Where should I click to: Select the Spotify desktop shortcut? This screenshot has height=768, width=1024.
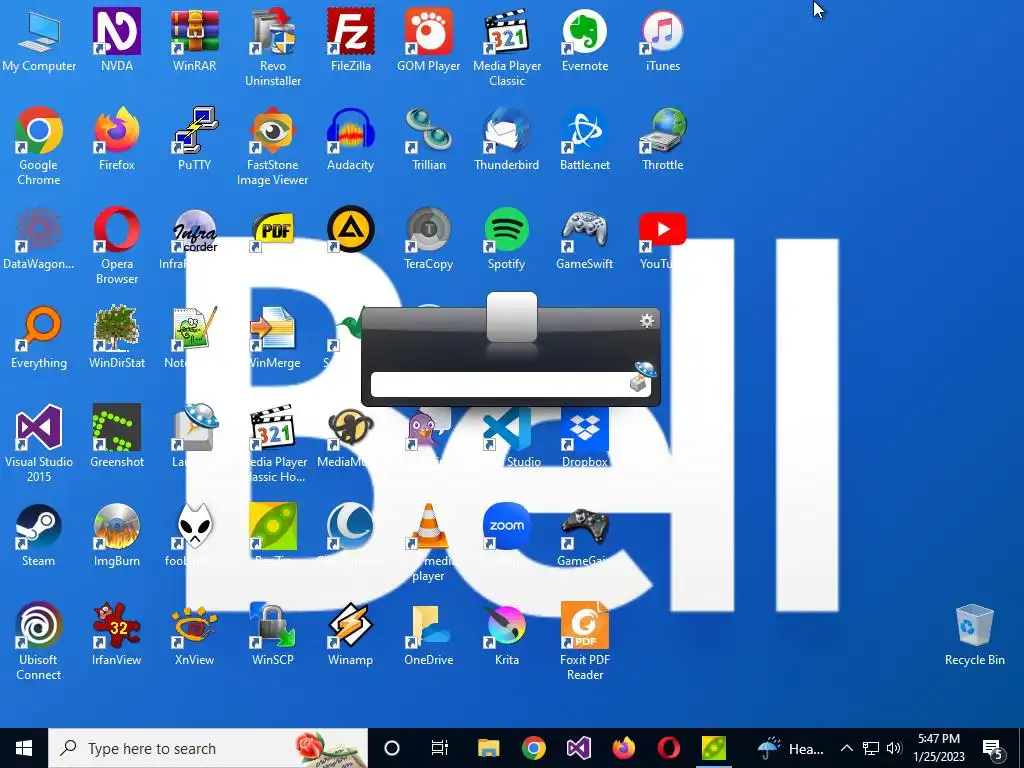[x=507, y=238]
